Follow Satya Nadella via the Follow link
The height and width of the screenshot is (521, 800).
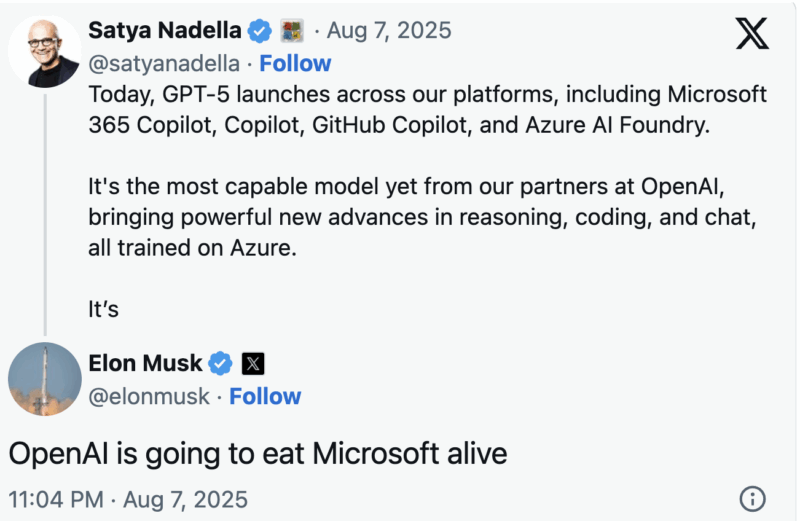[x=295, y=64]
